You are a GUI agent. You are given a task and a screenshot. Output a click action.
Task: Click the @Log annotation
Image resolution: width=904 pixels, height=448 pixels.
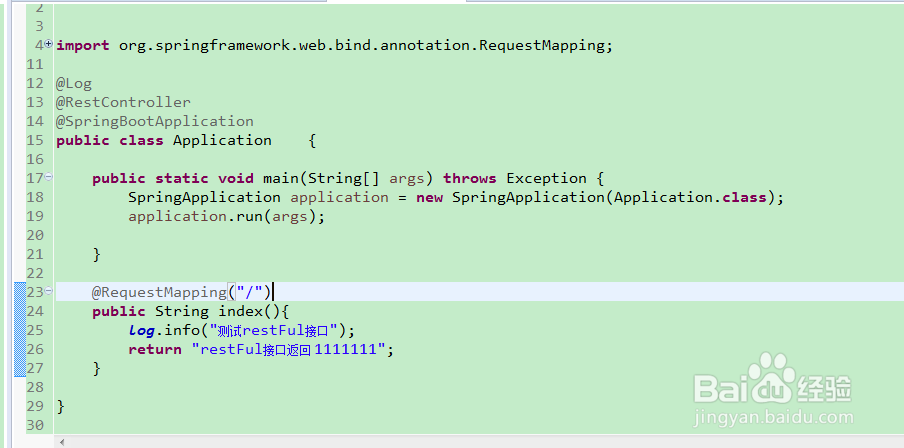pyautogui.click(x=74, y=83)
